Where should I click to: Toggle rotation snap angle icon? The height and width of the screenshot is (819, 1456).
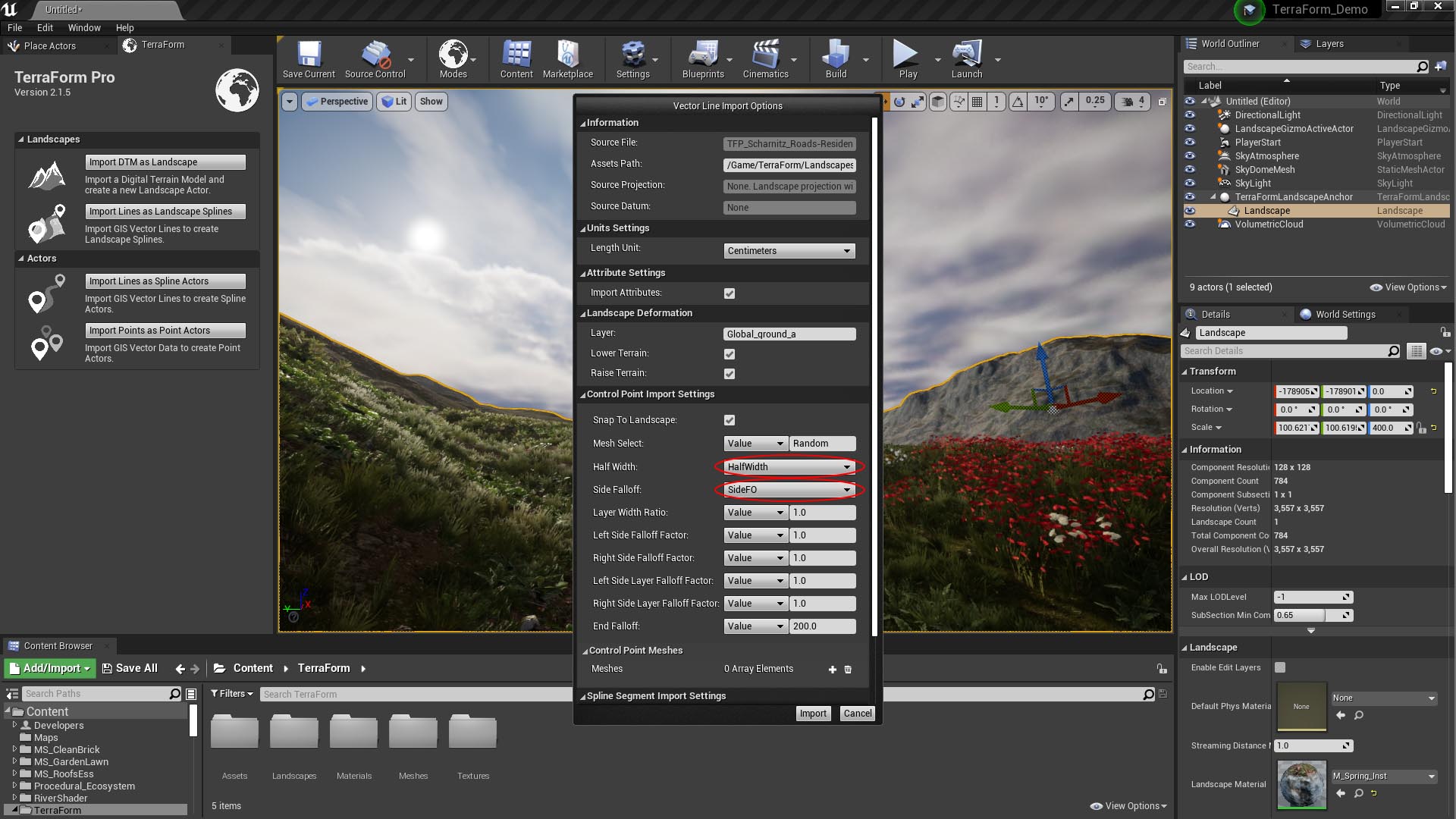pos(1018,101)
